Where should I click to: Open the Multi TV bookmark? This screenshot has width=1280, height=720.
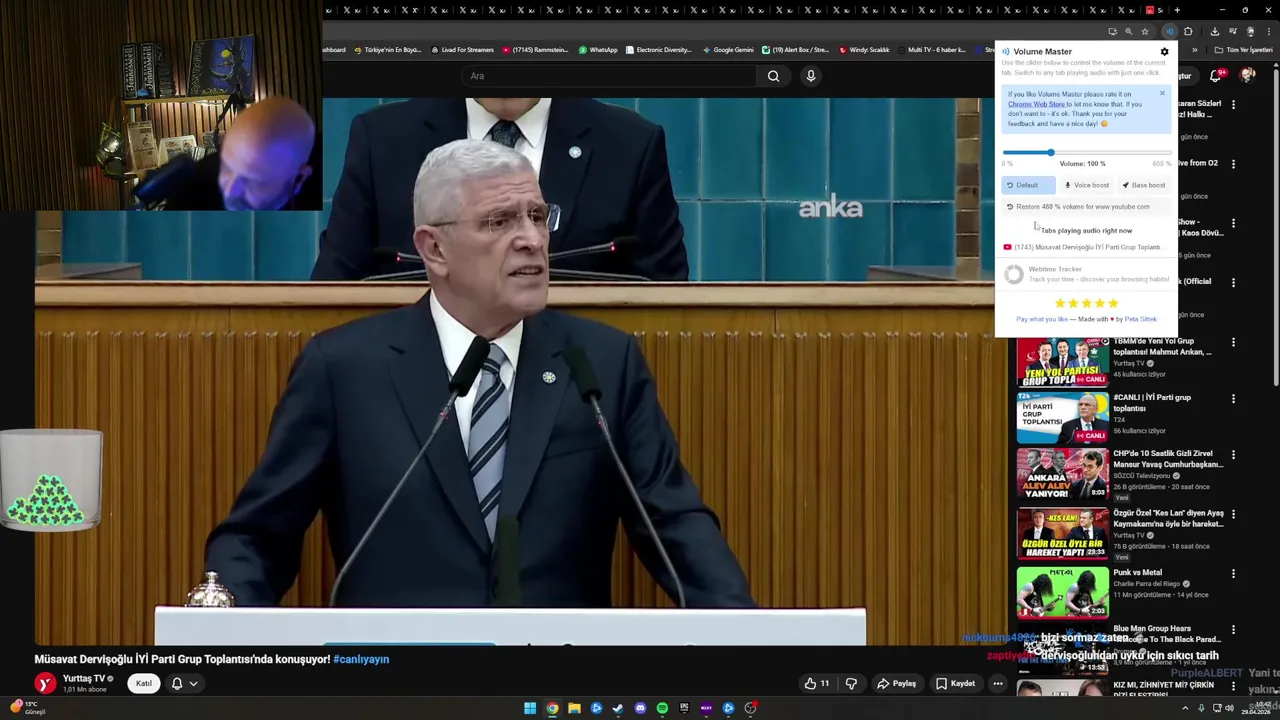[x=931, y=50]
